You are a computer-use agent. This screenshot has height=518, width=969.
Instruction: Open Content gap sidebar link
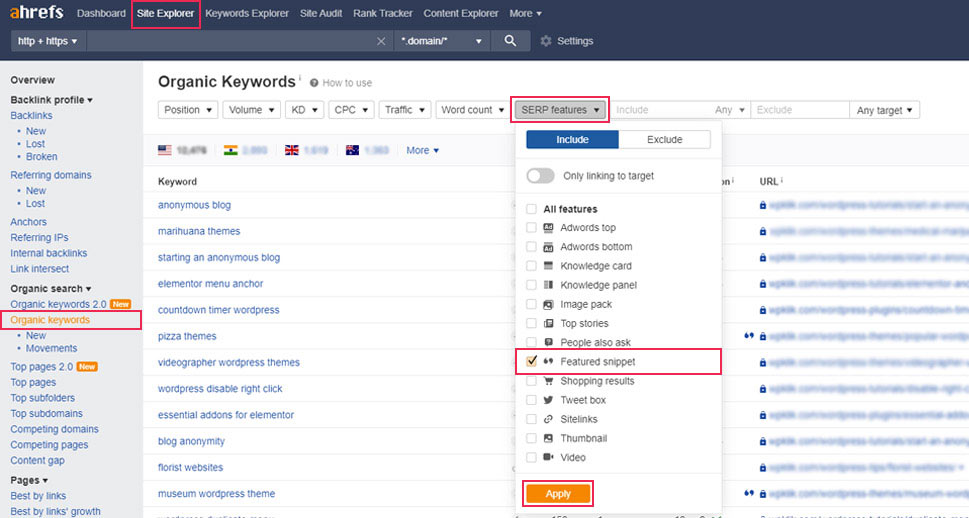pyautogui.click(x=37, y=461)
